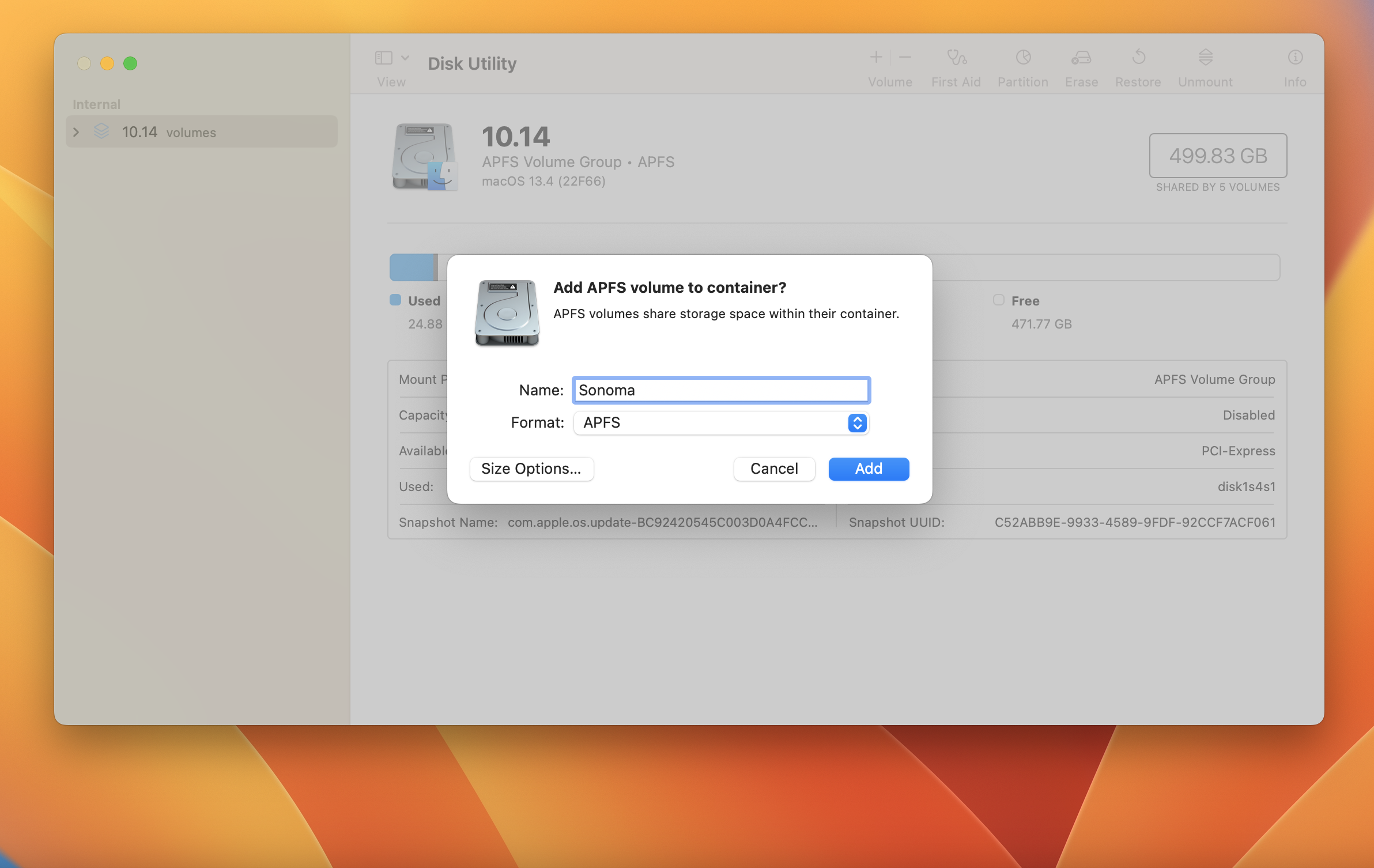Image resolution: width=1374 pixels, height=868 pixels.
Task: Toggle the sidebar view icon
Action: (383, 58)
